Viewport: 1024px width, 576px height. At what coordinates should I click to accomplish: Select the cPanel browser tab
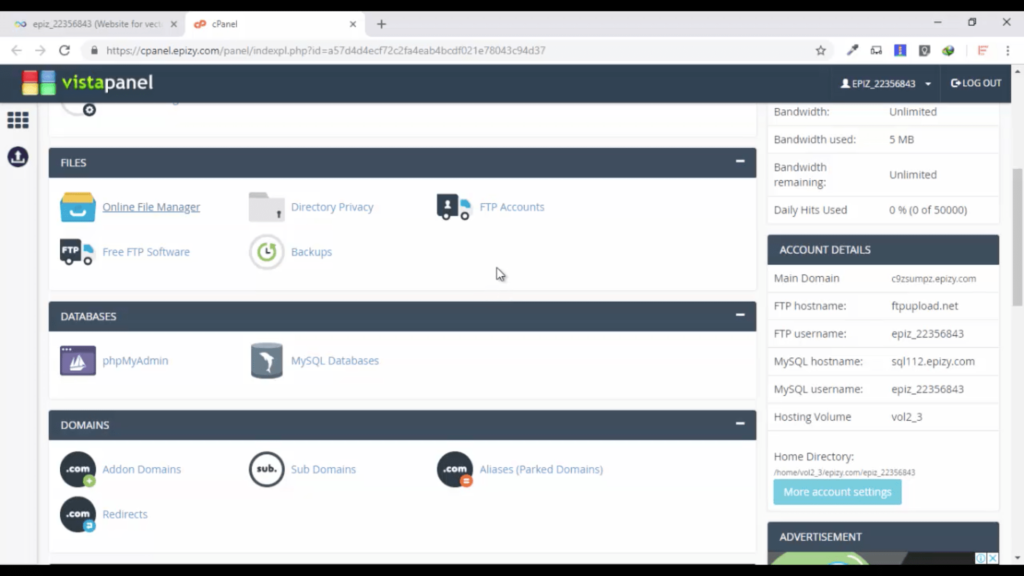pos(274,24)
